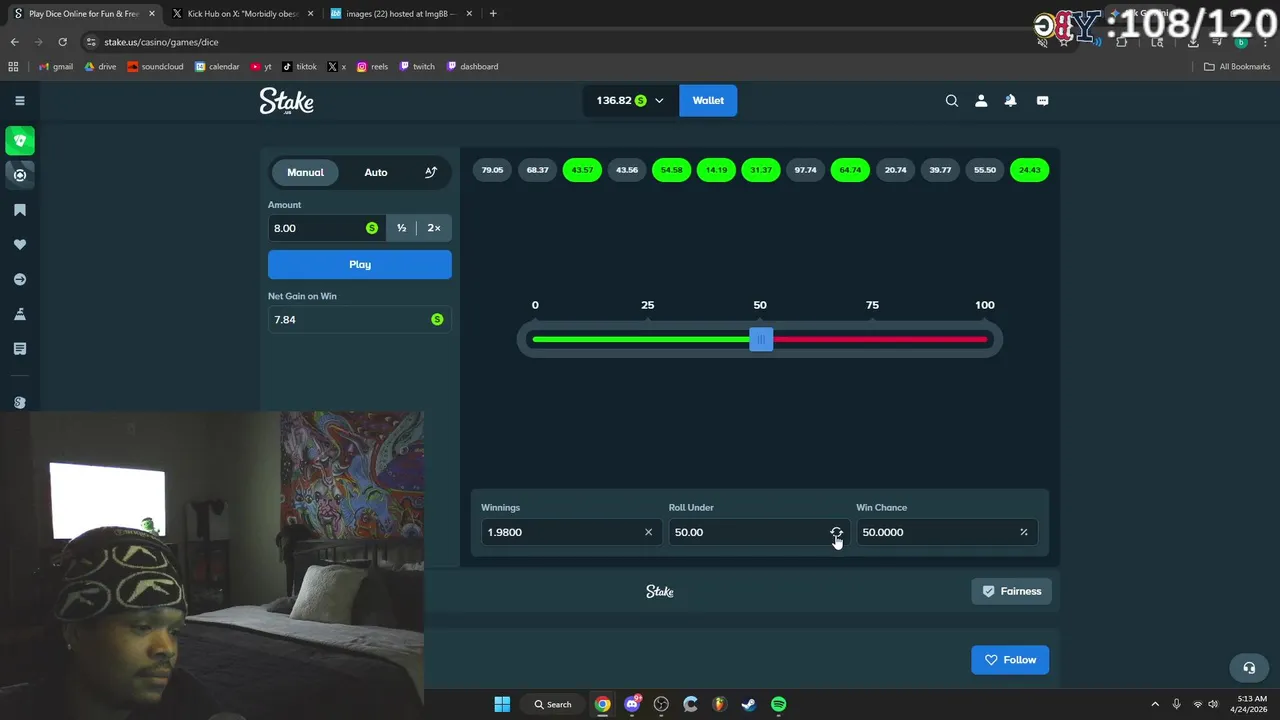The height and width of the screenshot is (720, 1280).
Task: Open the tiktok bookmark
Action: (x=299, y=67)
